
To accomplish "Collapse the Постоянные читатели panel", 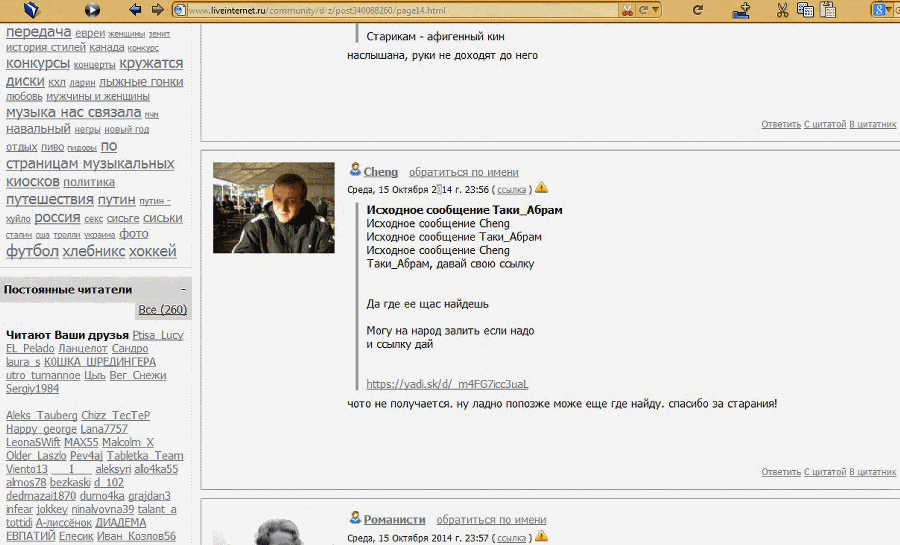I will (184, 290).
